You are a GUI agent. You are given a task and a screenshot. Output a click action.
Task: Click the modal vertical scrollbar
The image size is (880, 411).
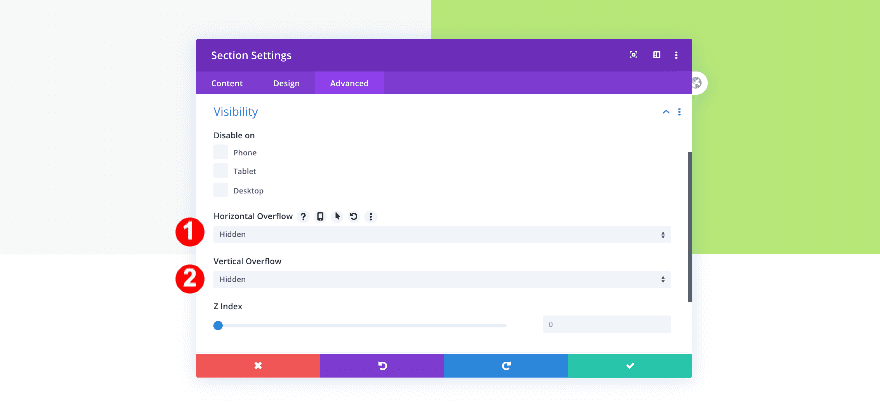(x=690, y=226)
